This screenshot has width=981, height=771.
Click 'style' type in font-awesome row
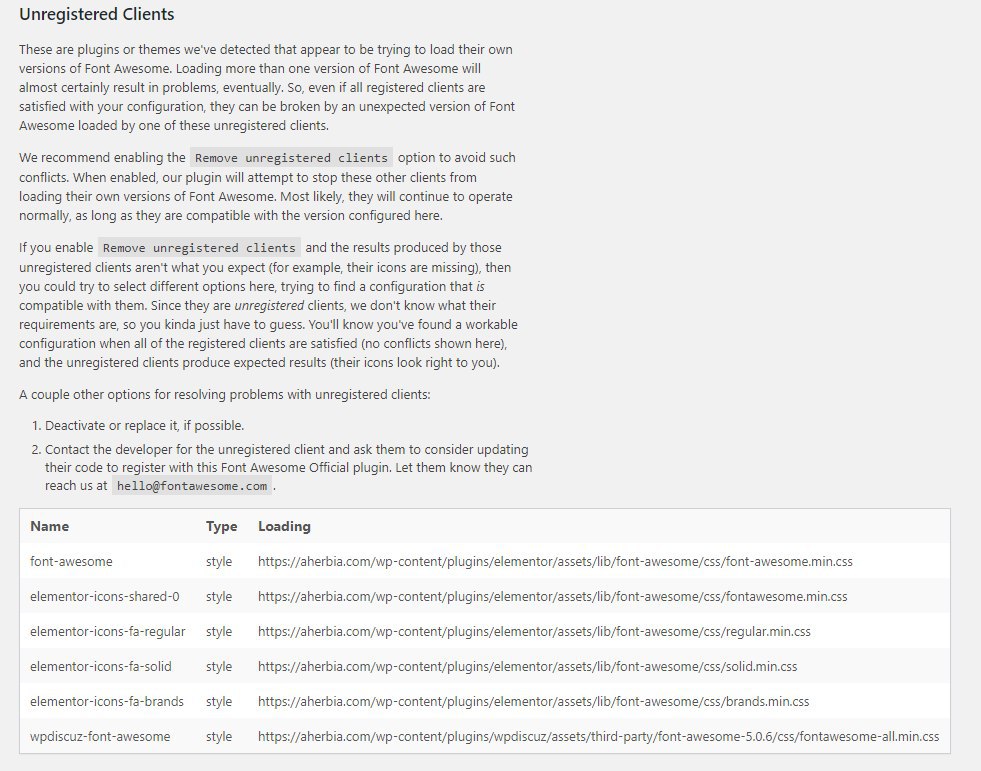click(219, 561)
